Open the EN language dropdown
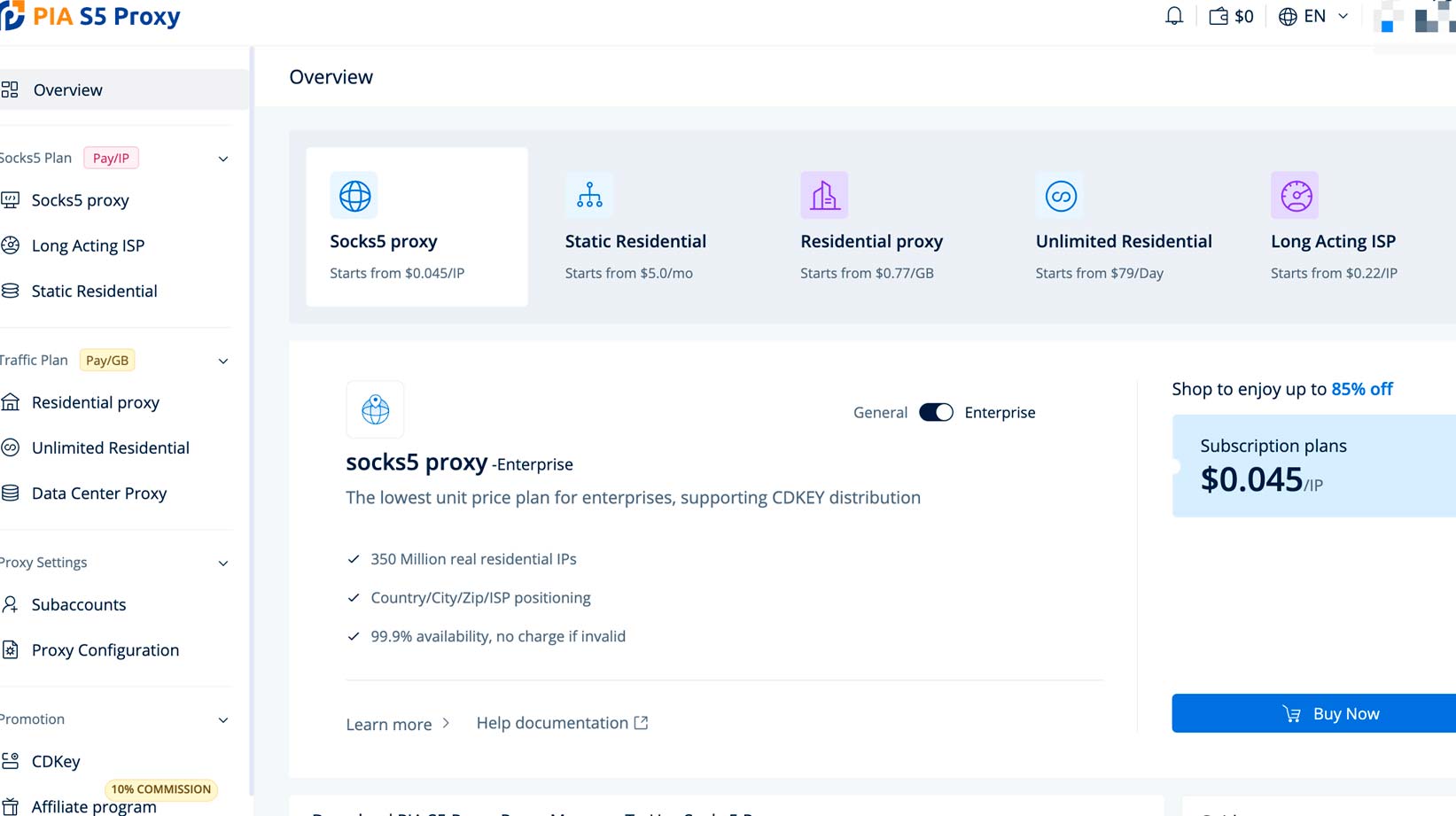Viewport: 1456px width, 816px height. [x=1313, y=16]
